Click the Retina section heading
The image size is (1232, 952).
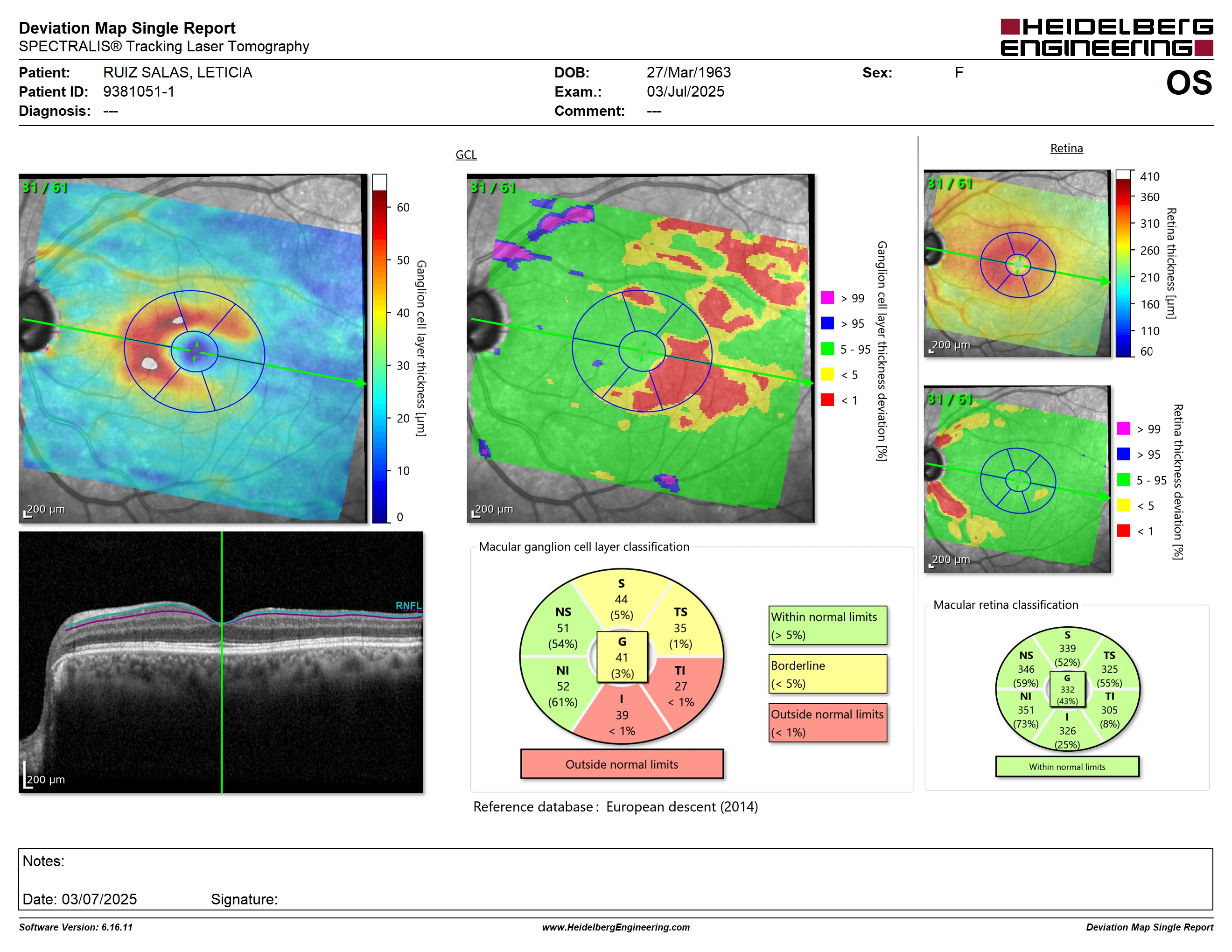[x=1066, y=148]
